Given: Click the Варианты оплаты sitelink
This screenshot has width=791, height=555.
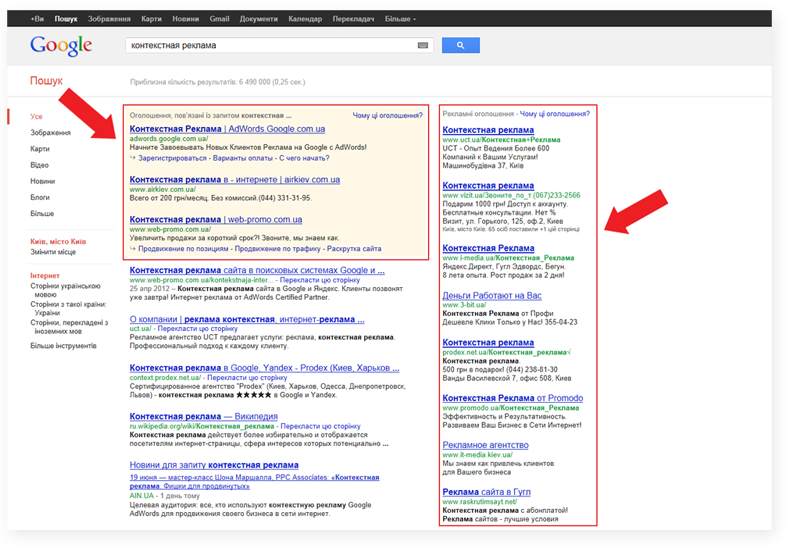Looking at the screenshot, I should tap(243, 158).
